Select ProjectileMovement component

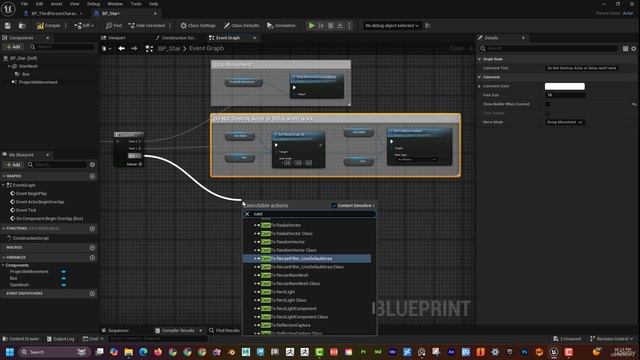(x=38, y=82)
